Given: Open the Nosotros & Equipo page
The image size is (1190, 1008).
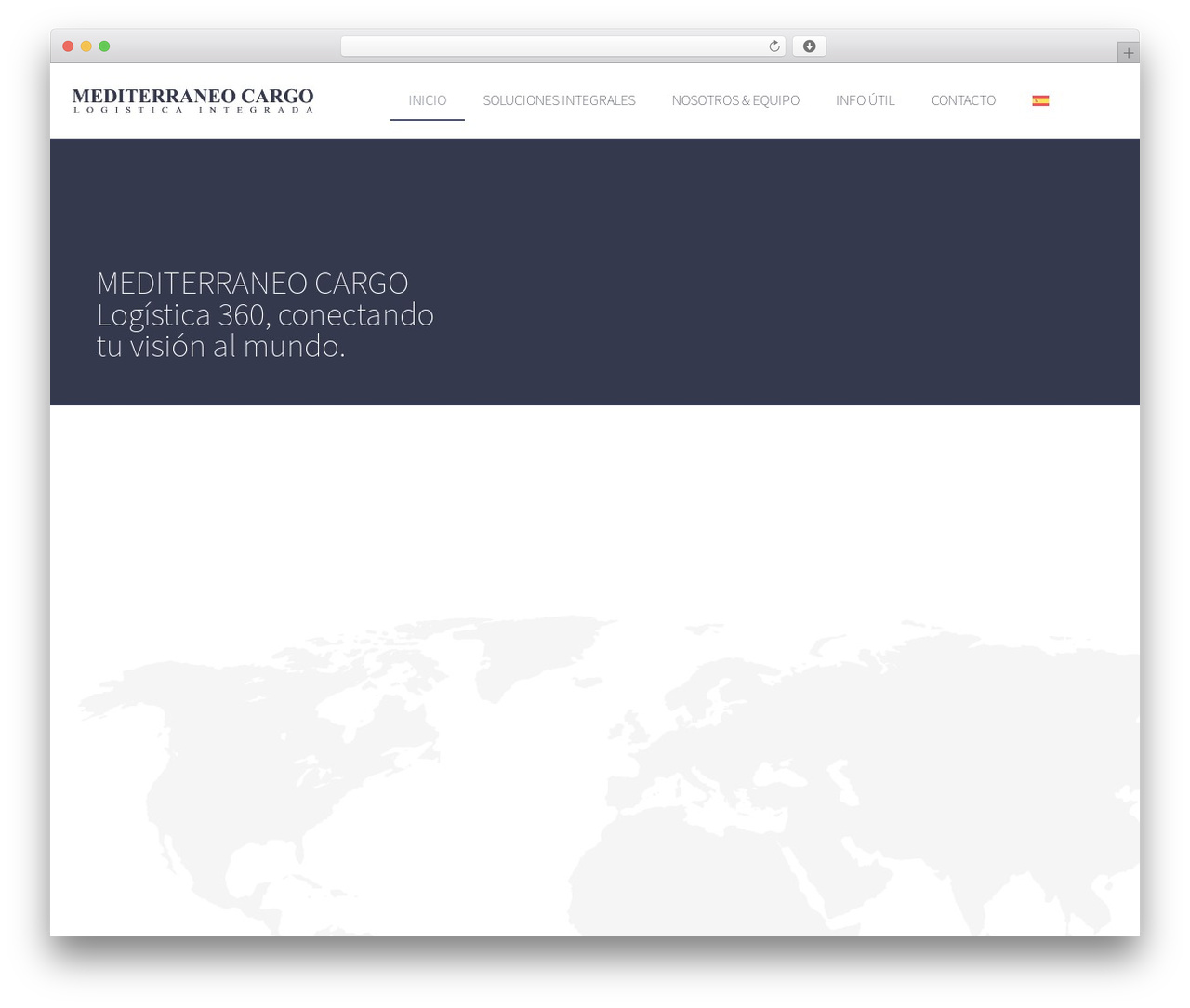Looking at the screenshot, I should click(735, 100).
